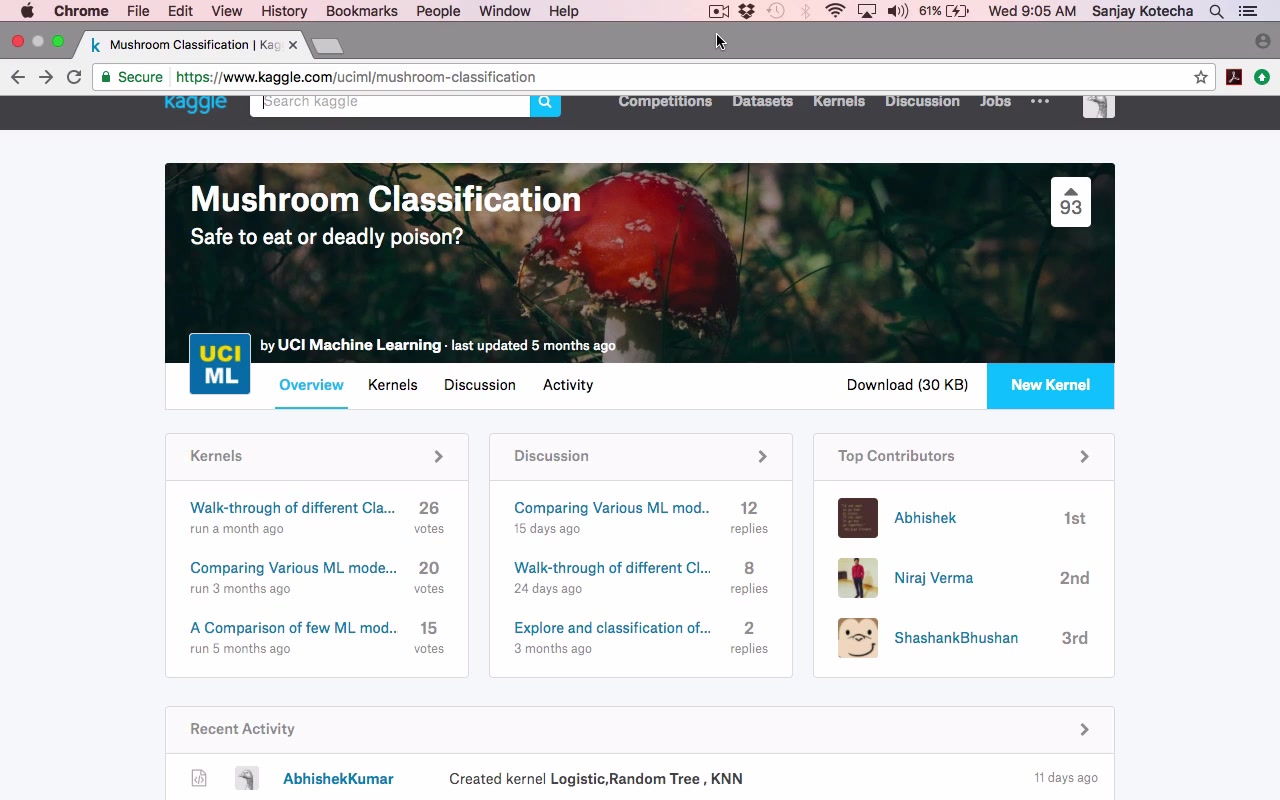Click the kernel file icon beside AbhishekKumar

(199, 778)
